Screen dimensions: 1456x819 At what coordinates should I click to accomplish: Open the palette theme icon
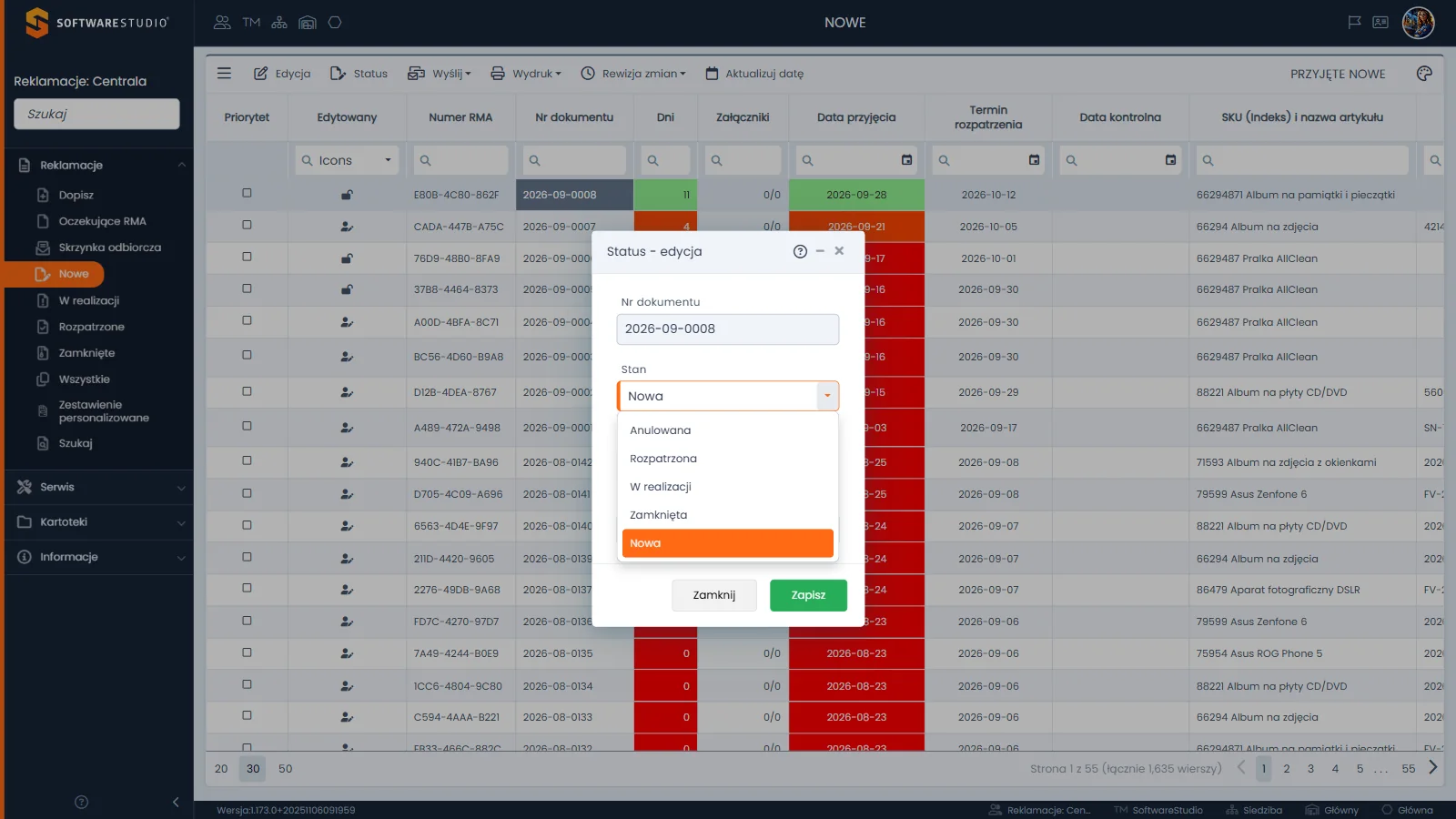[x=1424, y=74]
